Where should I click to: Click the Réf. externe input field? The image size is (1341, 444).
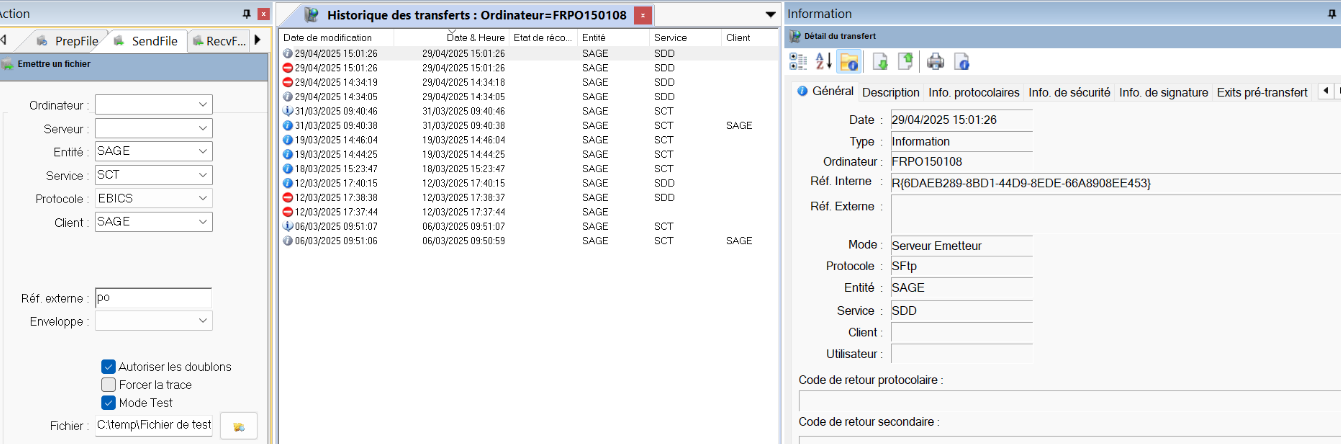[153, 298]
